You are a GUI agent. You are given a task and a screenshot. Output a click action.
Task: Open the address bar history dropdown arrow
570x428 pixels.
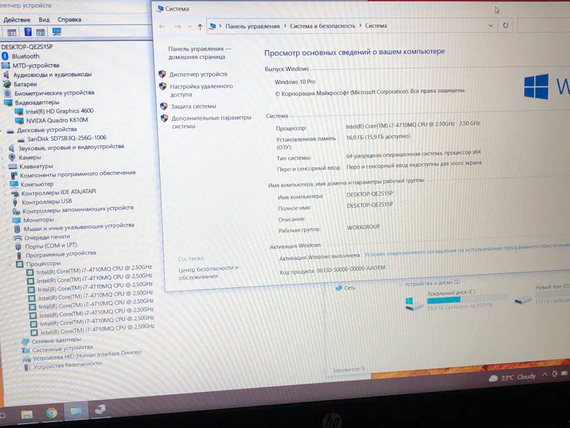tap(491, 25)
